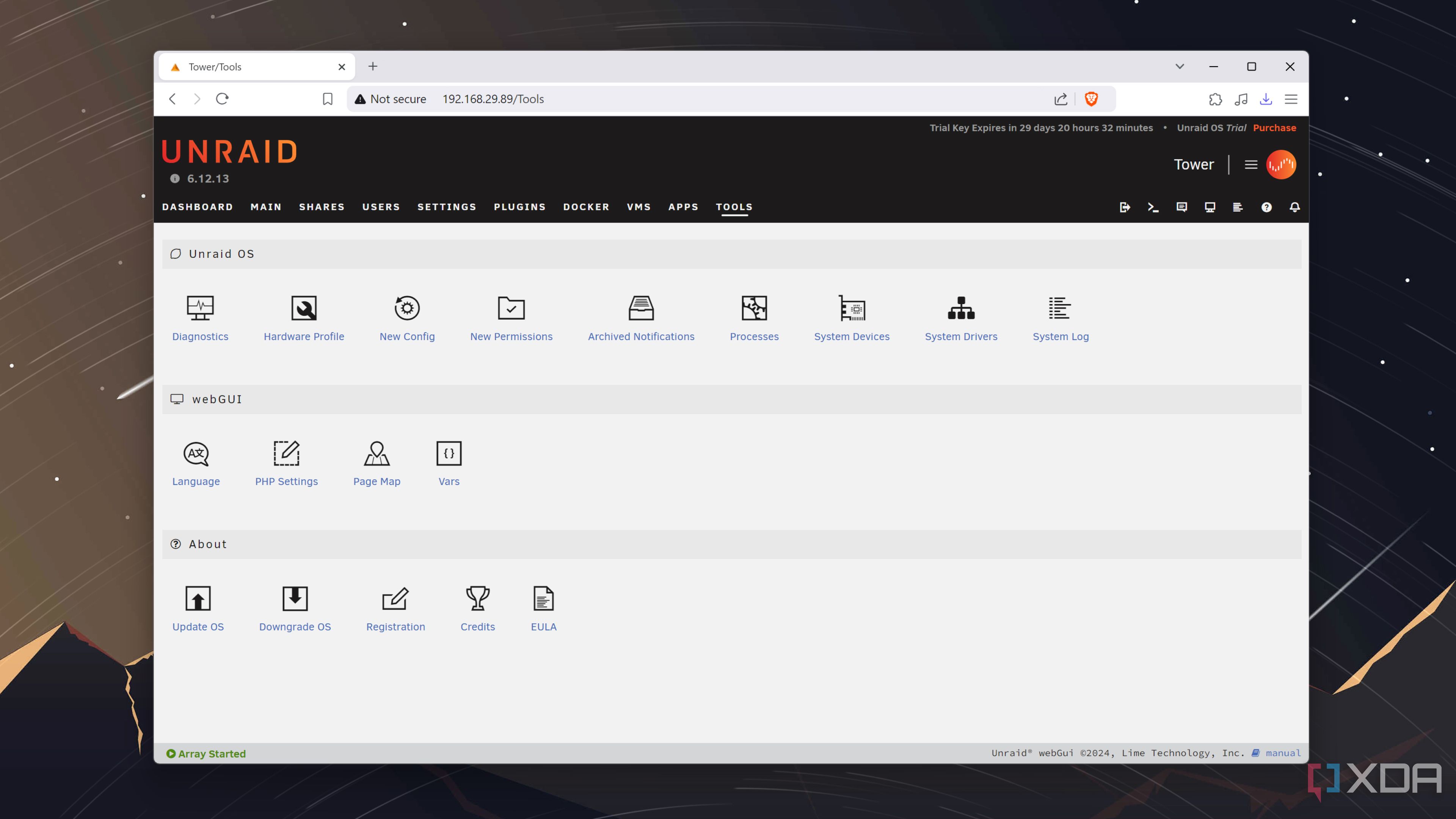
Task: Open Hardware Profile icon
Action: tap(303, 308)
